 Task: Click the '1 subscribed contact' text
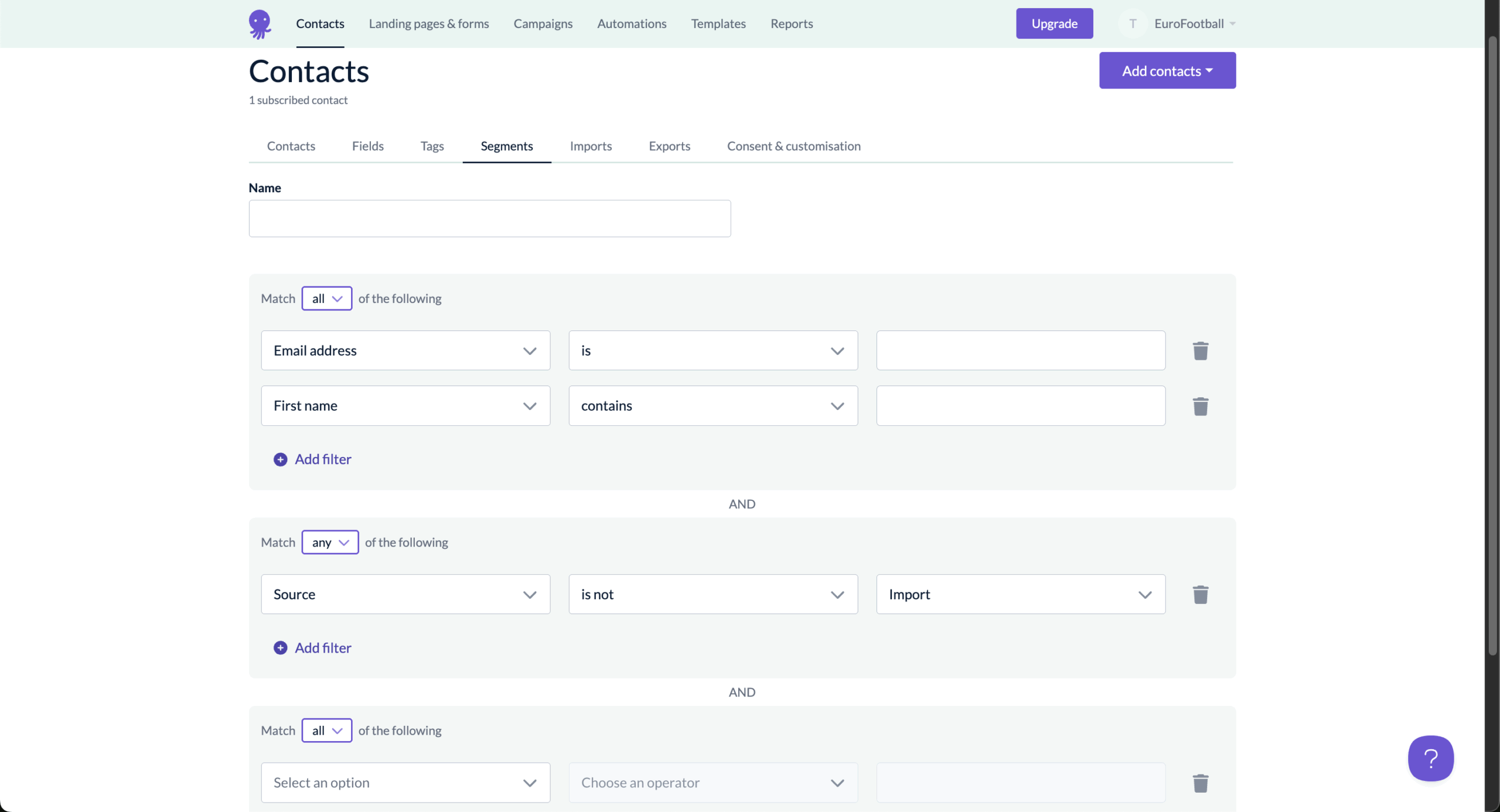tap(298, 100)
